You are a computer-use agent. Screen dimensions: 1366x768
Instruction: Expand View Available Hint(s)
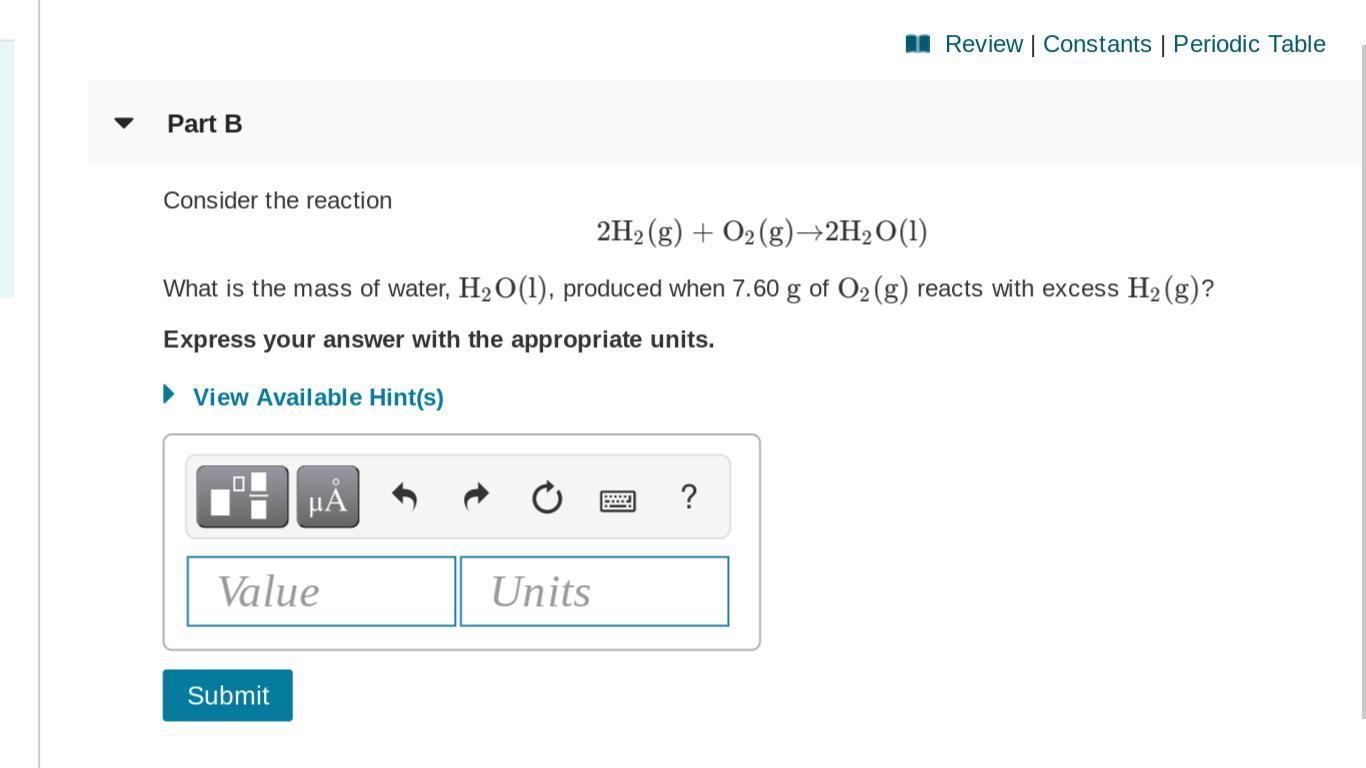click(x=318, y=397)
